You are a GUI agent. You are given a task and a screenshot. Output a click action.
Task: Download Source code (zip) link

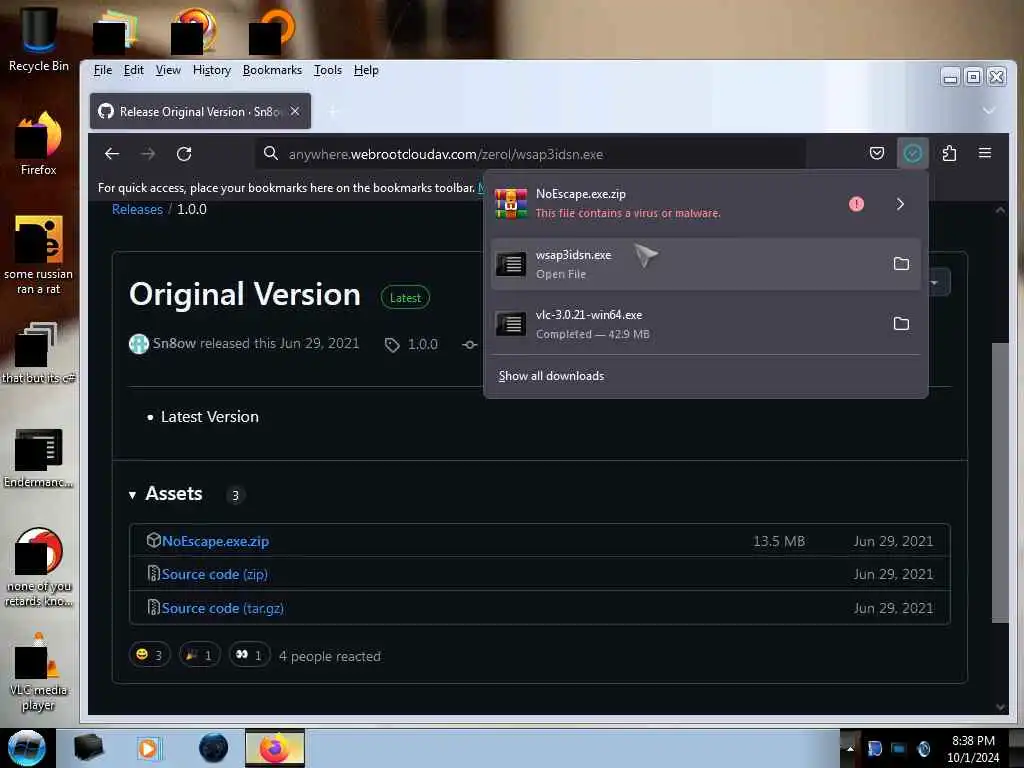coord(215,574)
